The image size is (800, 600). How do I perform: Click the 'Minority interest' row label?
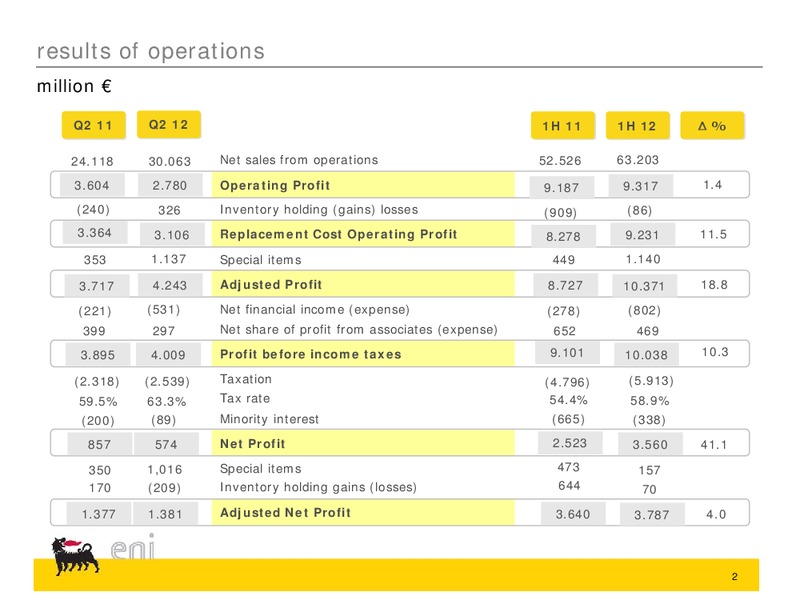pos(269,419)
